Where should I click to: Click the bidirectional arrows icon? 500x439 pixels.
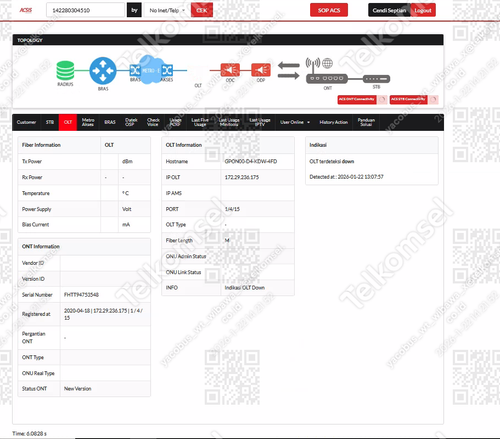289,70
